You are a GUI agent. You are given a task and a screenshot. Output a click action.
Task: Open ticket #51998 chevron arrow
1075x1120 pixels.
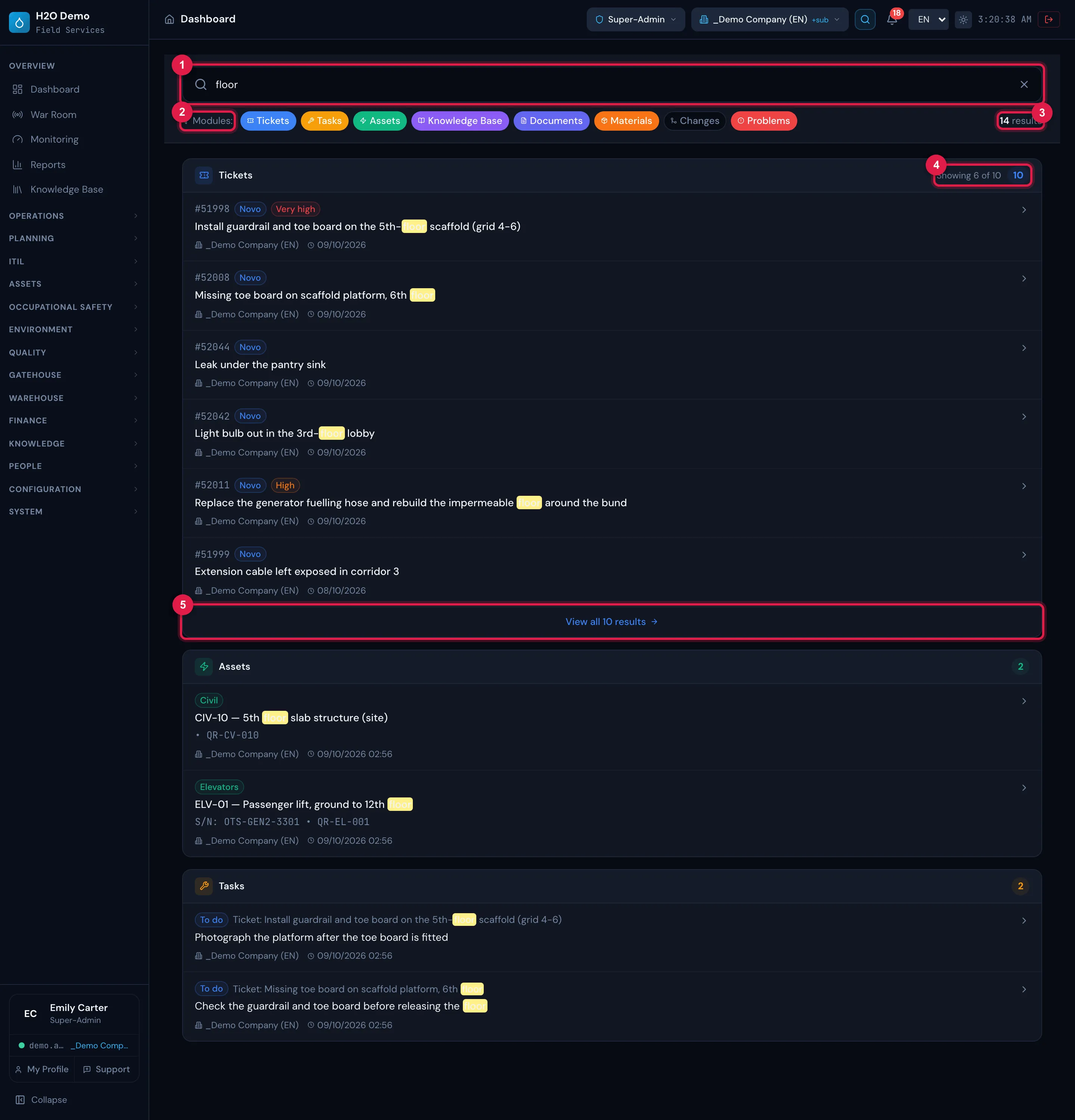coord(1023,210)
